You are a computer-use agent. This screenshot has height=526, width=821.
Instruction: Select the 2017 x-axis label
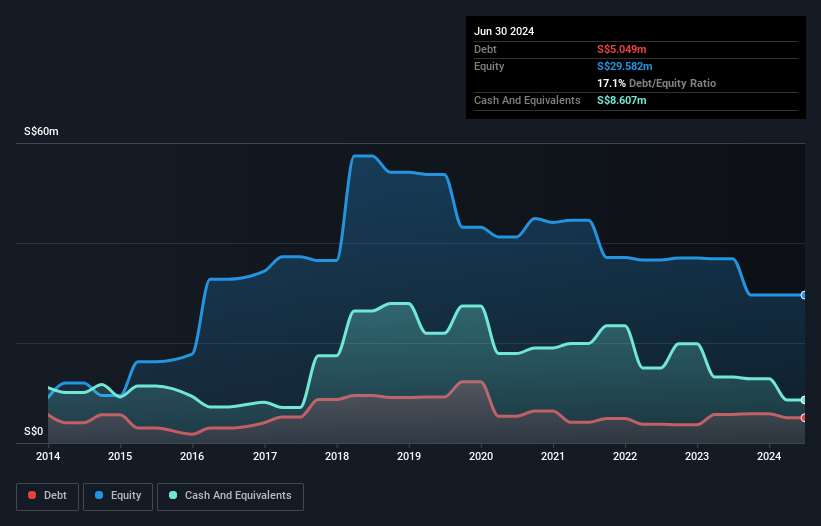coord(265,456)
